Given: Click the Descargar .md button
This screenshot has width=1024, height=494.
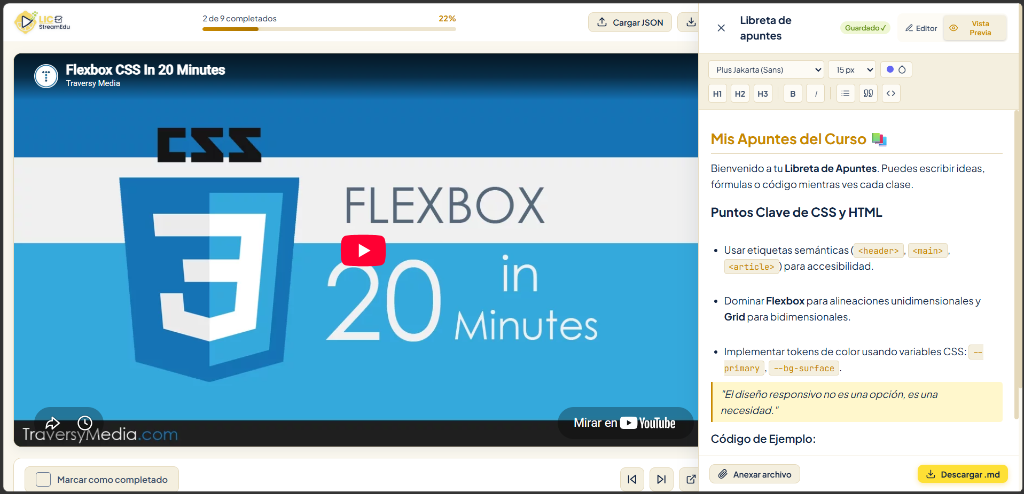Looking at the screenshot, I should [963, 474].
